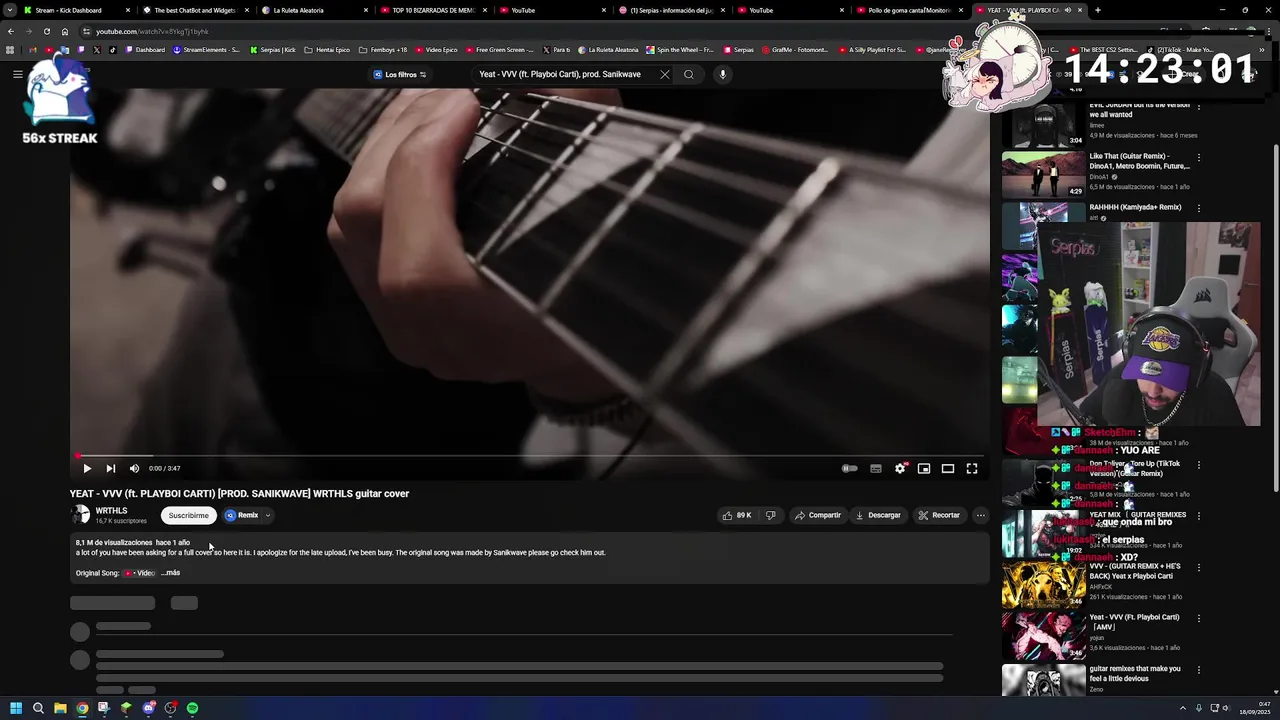
Task: Start voice search with microphone
Action: 722,74
